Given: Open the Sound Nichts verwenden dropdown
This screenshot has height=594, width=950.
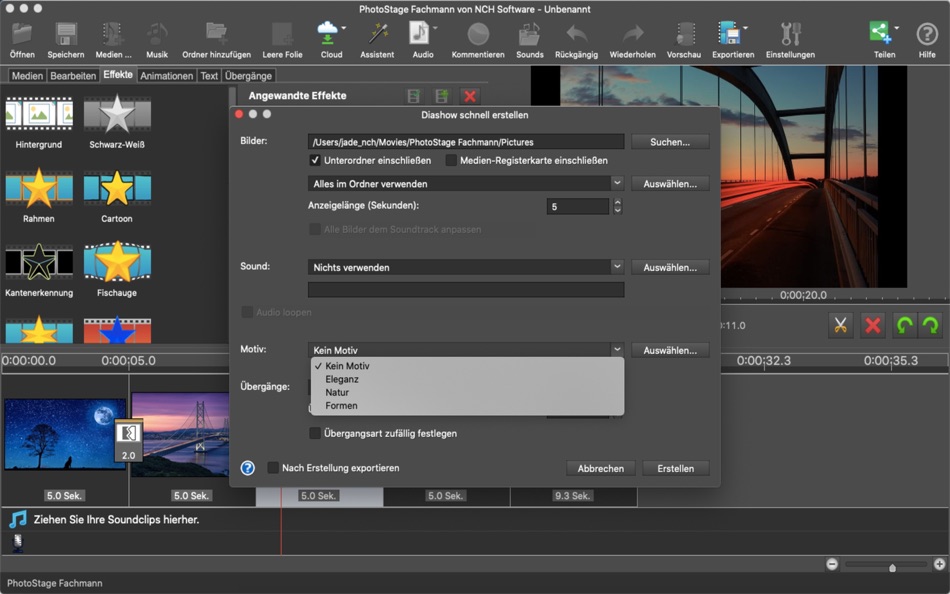Looking at the screenshot, I should (465, 267).
